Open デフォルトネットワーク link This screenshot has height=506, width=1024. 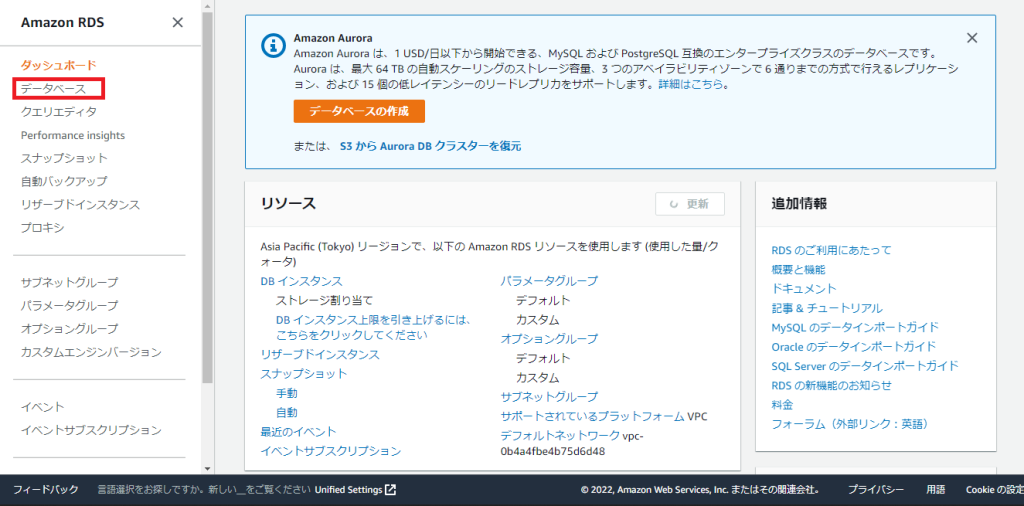560,435
